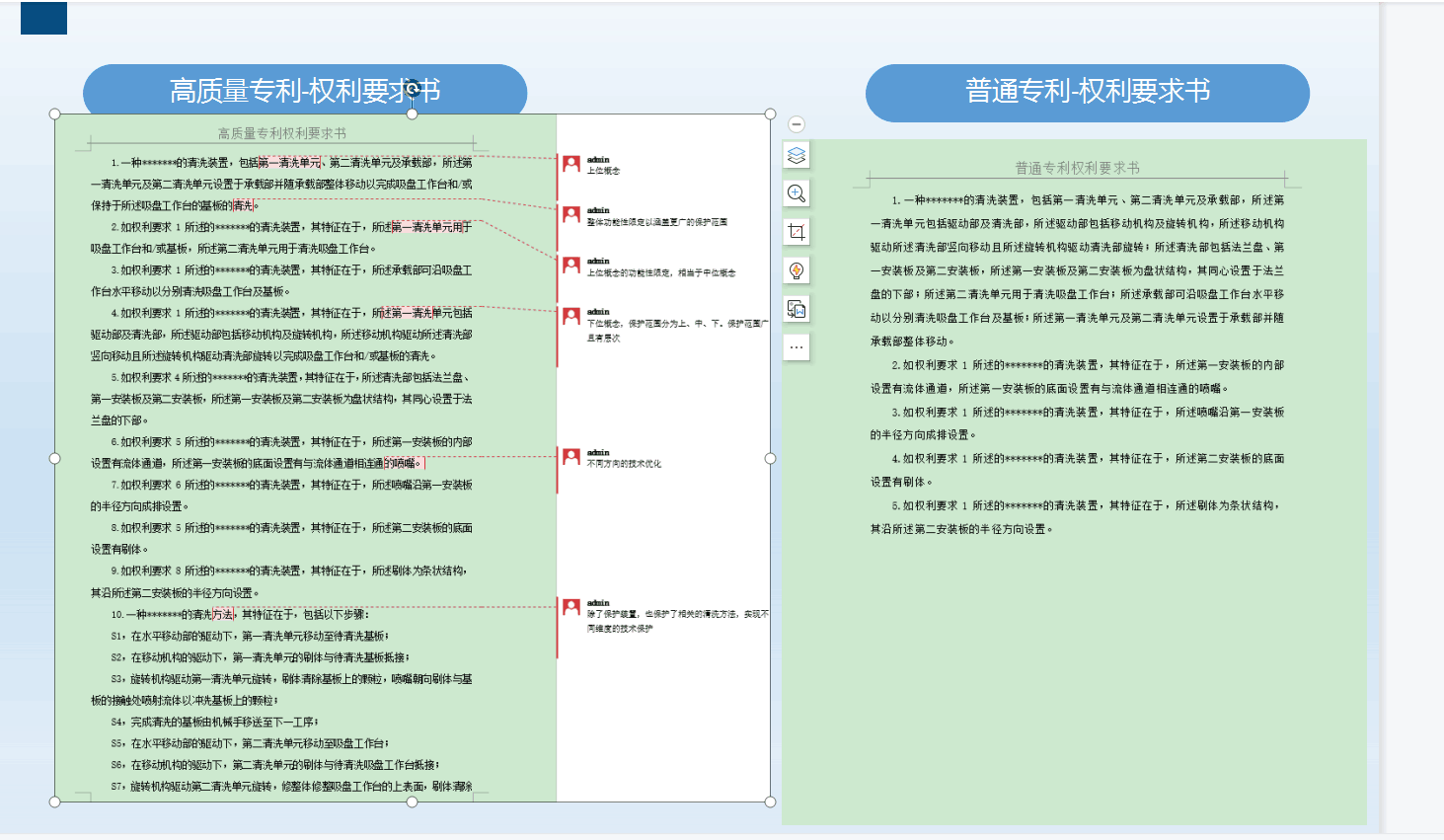Click the admin avatar beside comment 上位概念
This screenshot has width=1444, height=840.
coord(571,164)
